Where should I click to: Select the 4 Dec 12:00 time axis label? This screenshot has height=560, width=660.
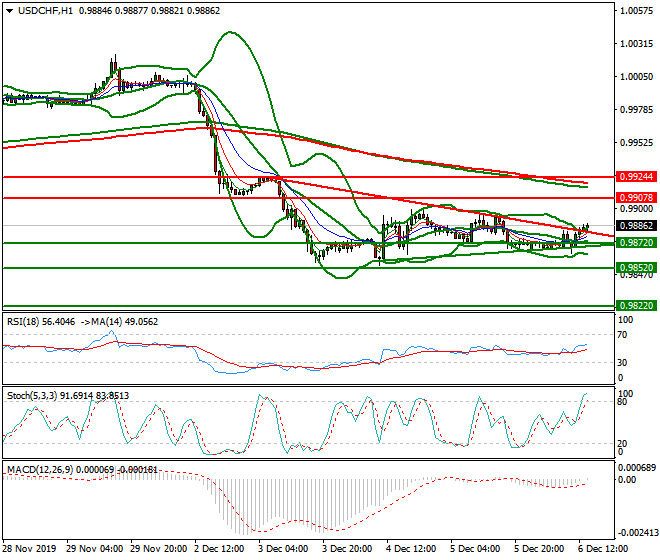tap(411, 549)
